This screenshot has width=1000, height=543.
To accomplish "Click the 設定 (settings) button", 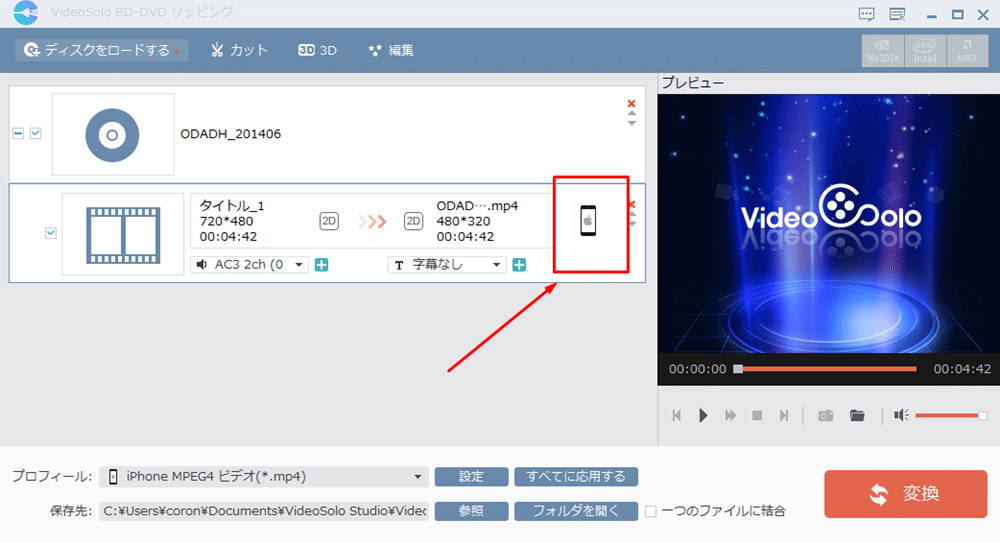I will (471, 477).
